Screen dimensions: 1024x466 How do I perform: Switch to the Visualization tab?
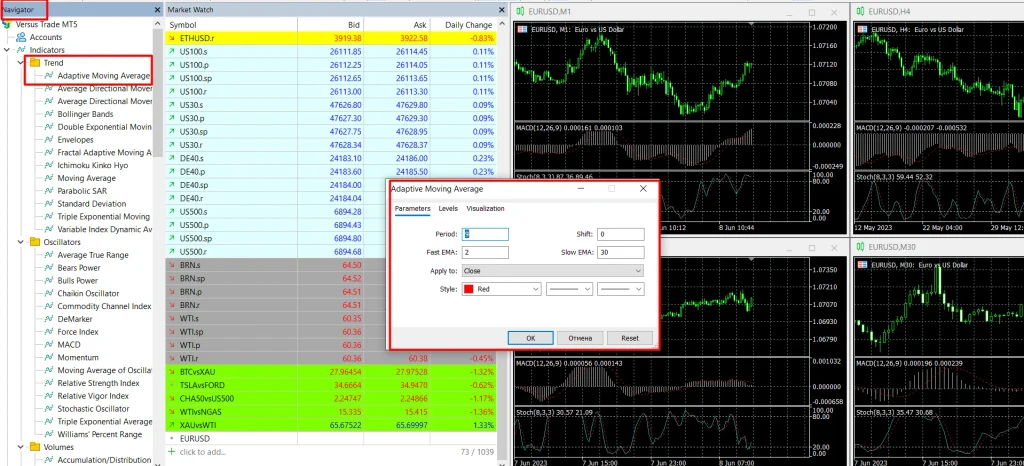[485, 209]
